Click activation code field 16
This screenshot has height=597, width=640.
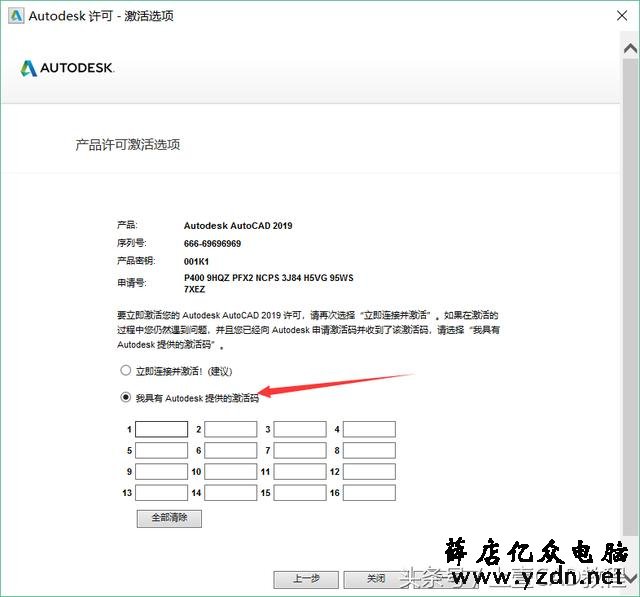coord(369,493)
